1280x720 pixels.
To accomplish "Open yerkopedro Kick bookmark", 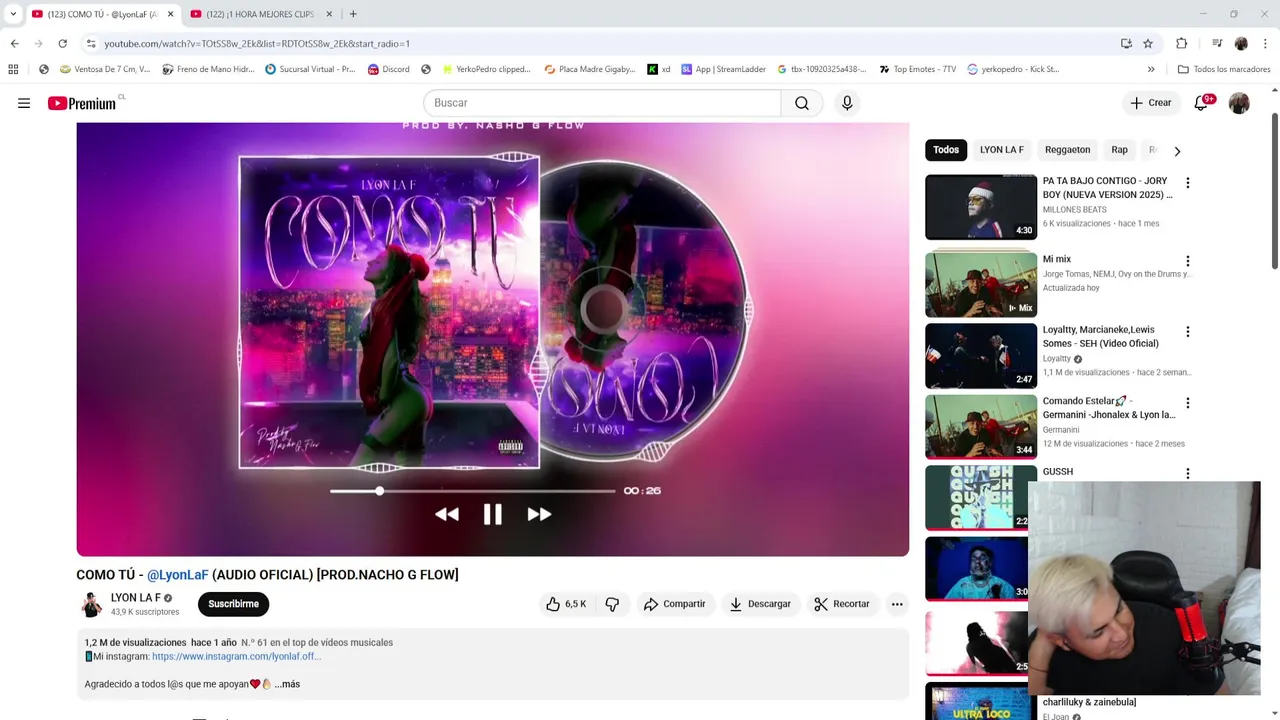I will point(1013,69).
